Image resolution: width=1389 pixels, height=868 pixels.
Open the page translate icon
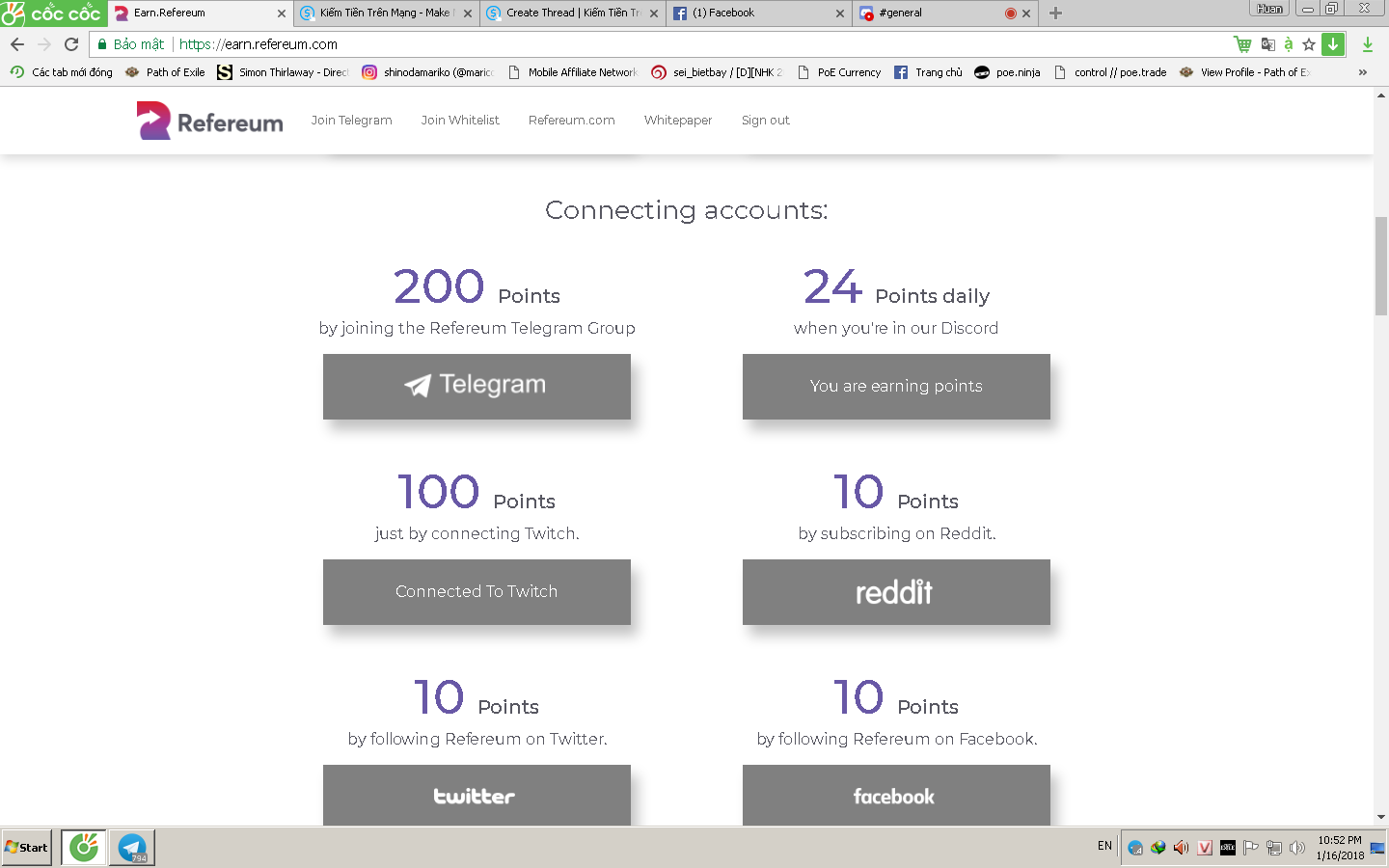pyautogui.click(x=1267, y=44)
